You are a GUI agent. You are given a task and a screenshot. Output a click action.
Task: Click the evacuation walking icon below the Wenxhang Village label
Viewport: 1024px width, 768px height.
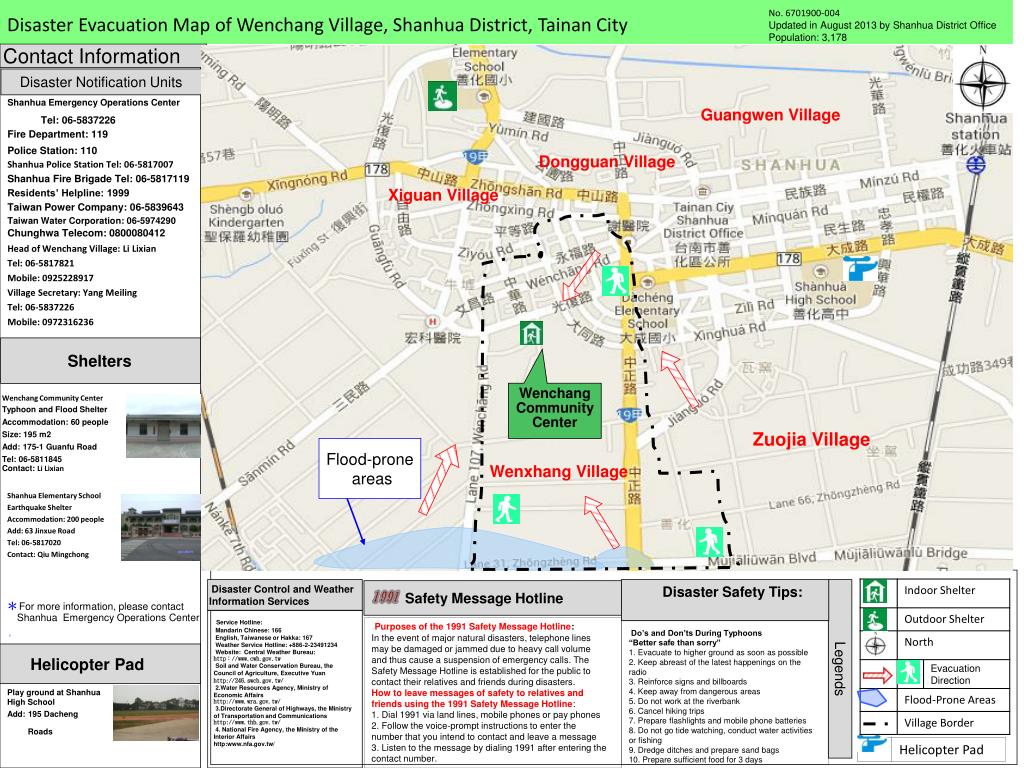pos(506,509)
